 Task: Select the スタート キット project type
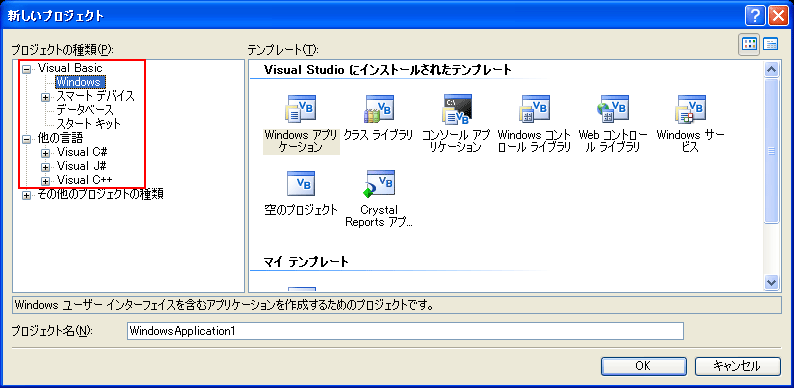click(88, 123)
